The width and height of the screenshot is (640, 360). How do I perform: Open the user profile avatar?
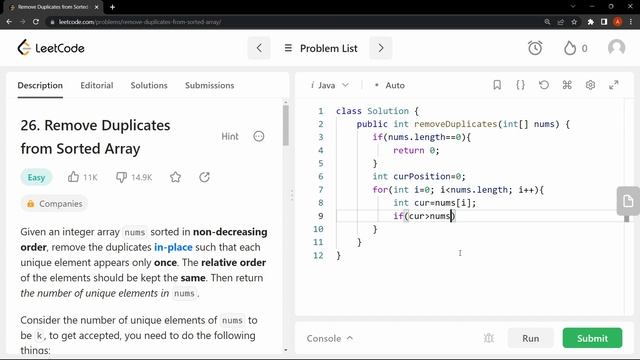click(616, 48)
